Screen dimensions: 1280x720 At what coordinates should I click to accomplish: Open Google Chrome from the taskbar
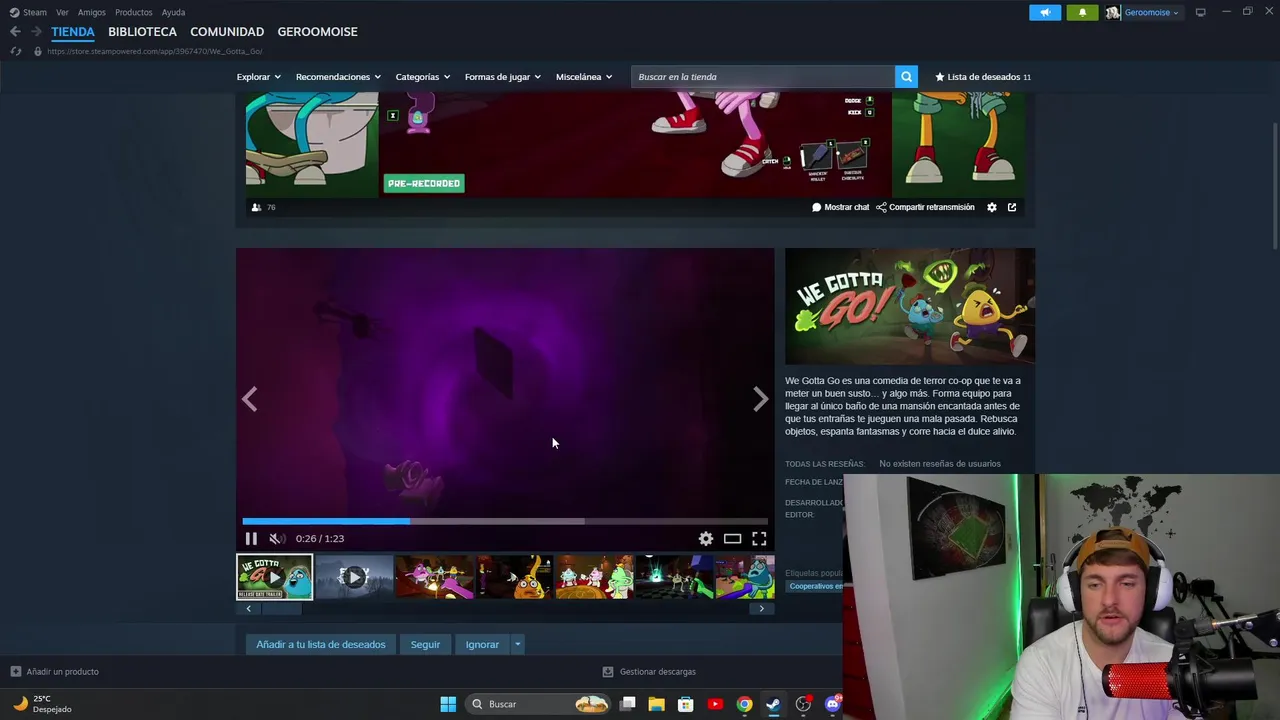[744, 704]
